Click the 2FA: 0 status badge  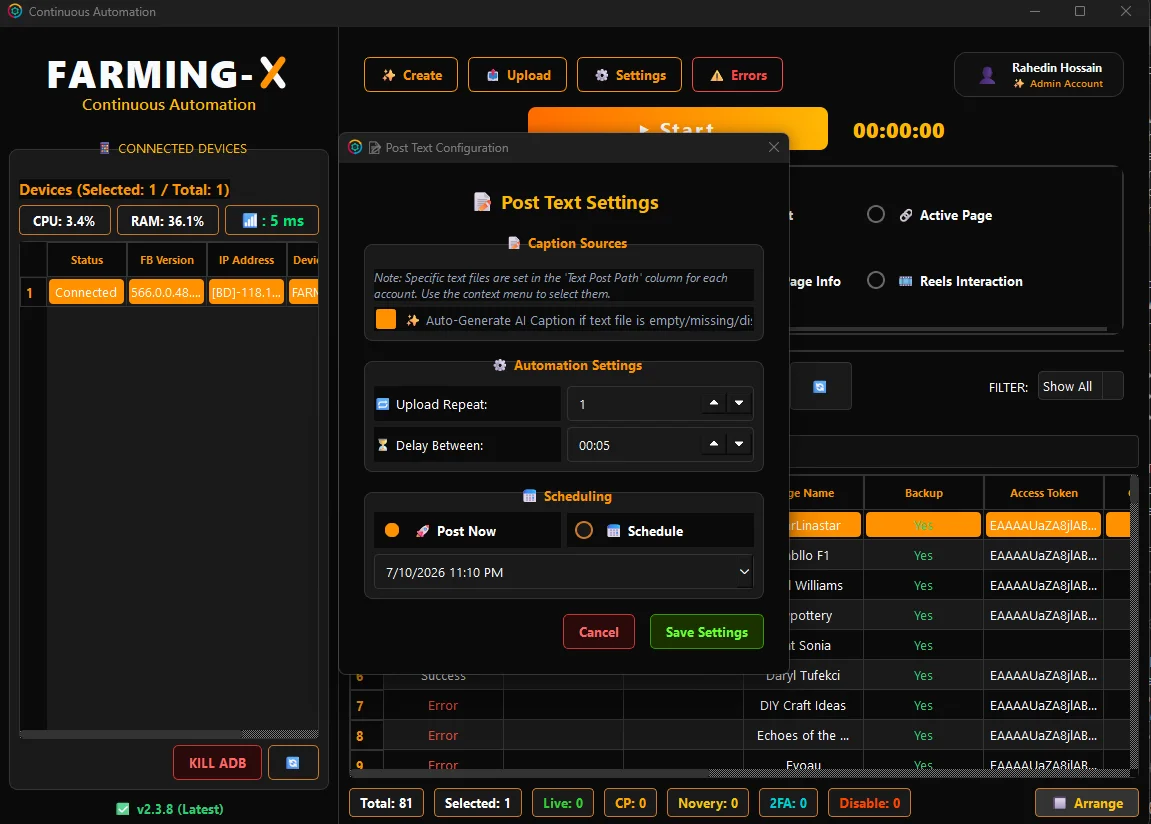tap(788, 803)
